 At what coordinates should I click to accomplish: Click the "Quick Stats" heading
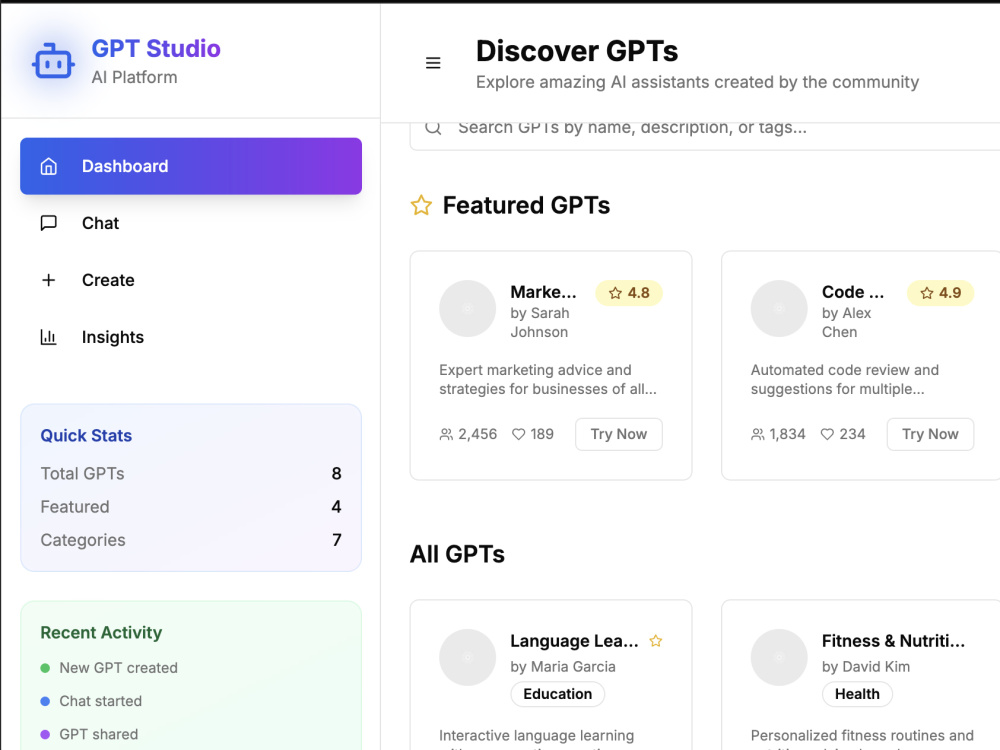coord(86,436)
